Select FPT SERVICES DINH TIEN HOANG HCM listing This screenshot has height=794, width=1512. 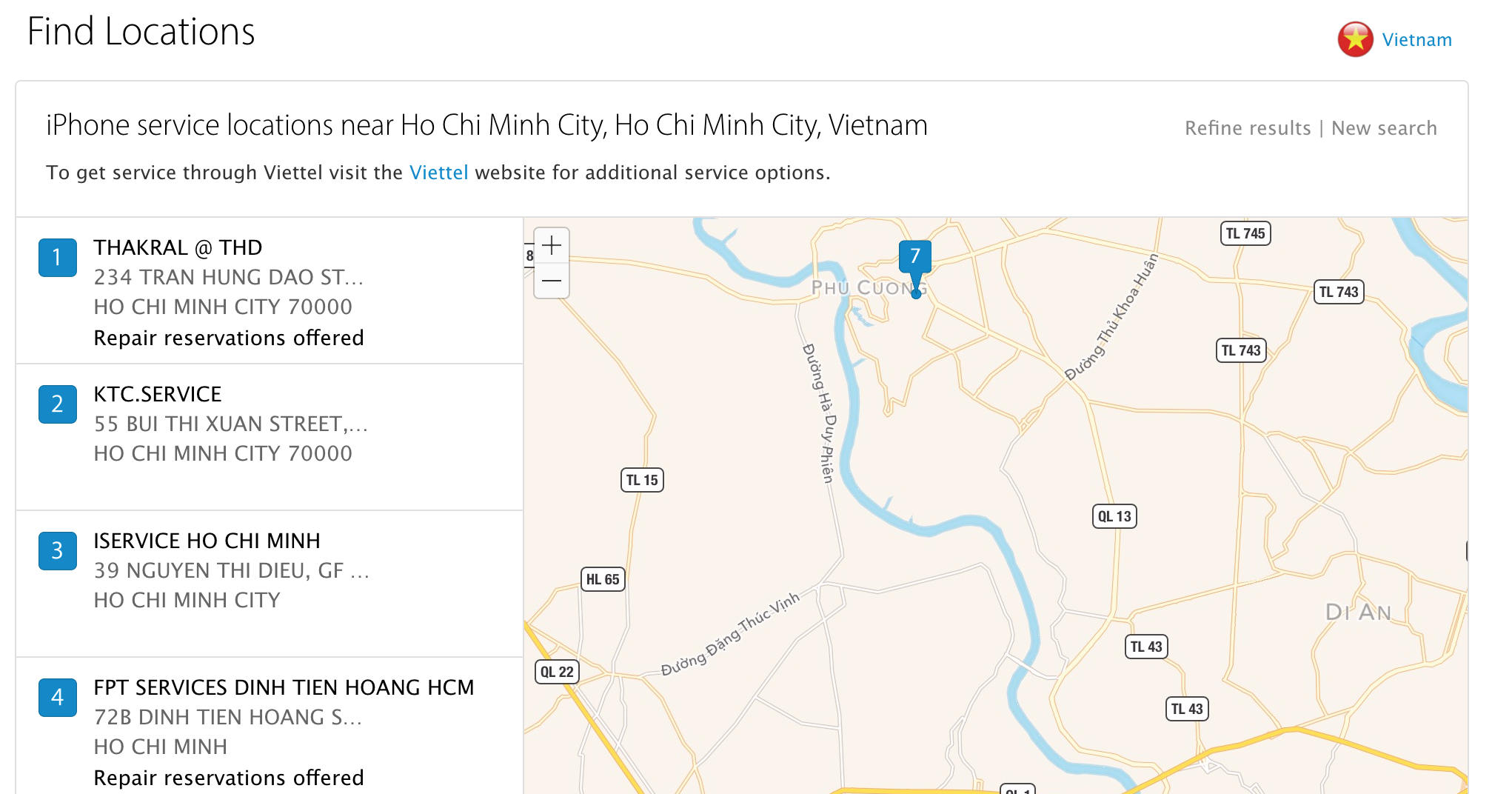[284, 687]
